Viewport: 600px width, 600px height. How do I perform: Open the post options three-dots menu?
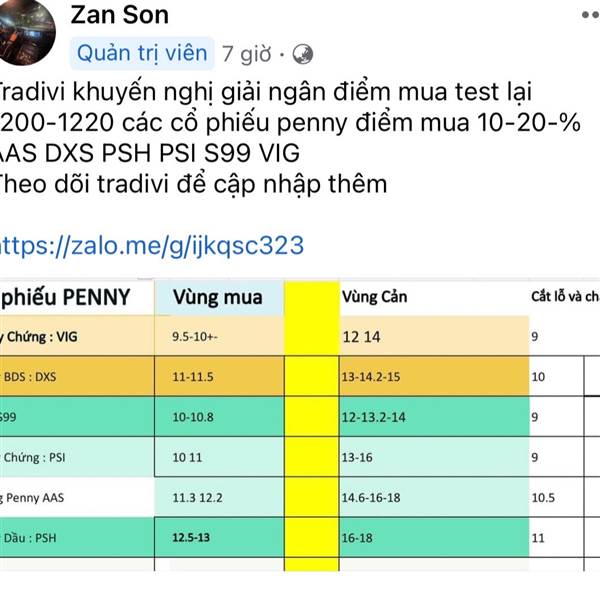(590, 15)
